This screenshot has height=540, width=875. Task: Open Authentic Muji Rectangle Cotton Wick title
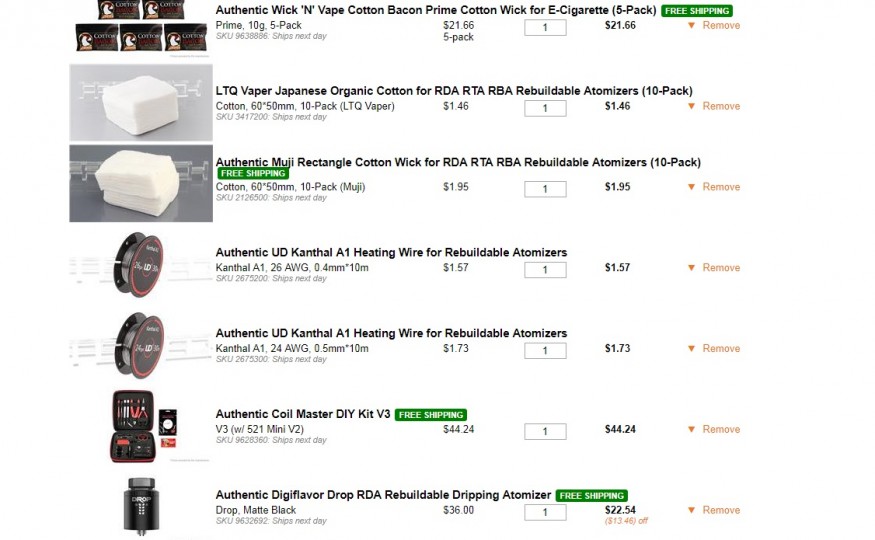click(x=458, y=162)
